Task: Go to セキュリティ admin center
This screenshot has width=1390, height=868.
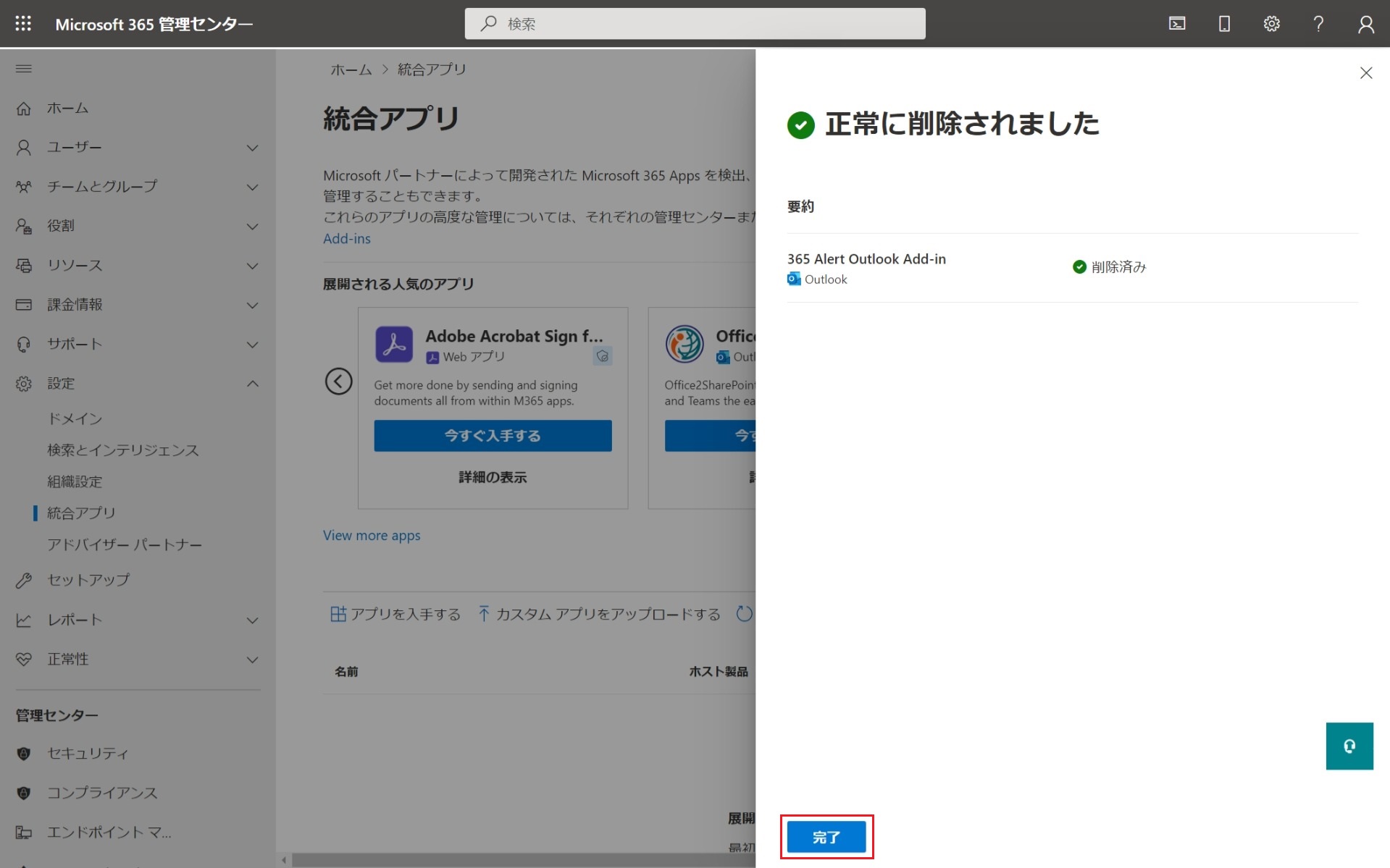Action: tap(88, 754)
